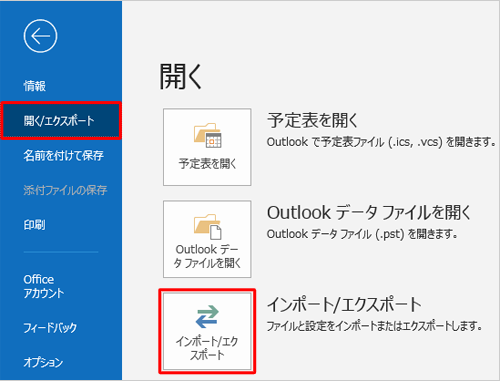Open the 情報 menu item
The image size is (500, 381).
pyautogui.click(x=35, y=86)
